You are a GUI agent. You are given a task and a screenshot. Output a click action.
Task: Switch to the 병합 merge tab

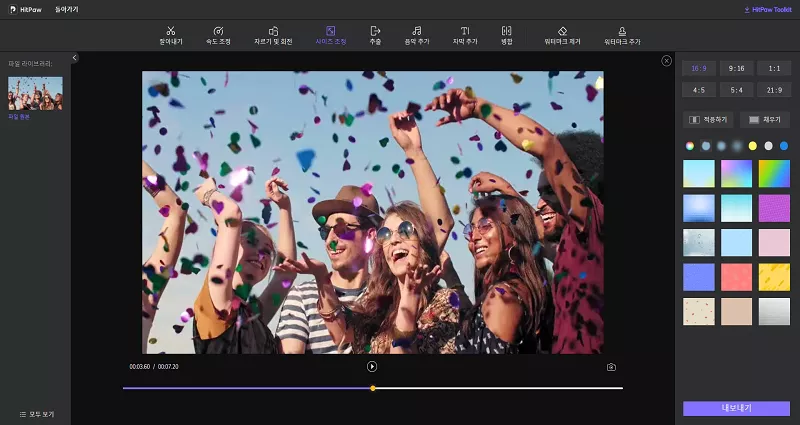click(x=506, y=35)
